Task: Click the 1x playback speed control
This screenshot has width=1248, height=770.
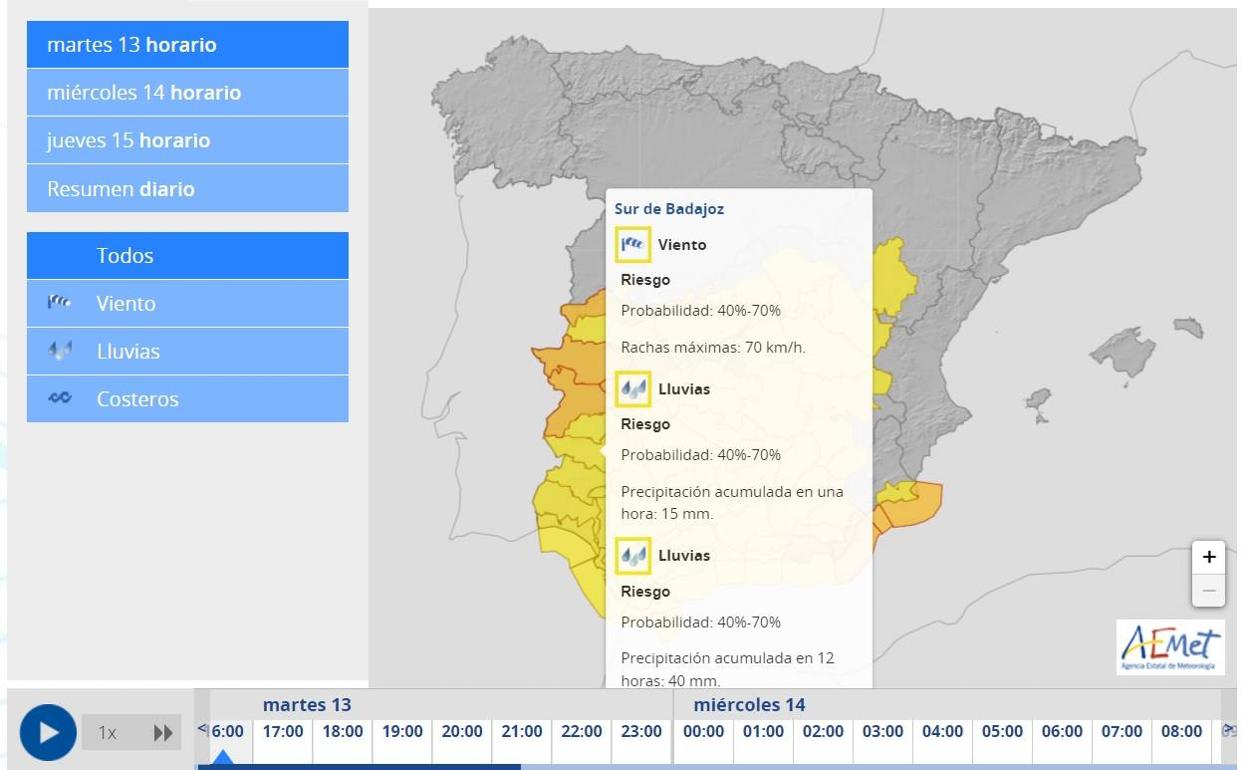Action: 107,733
